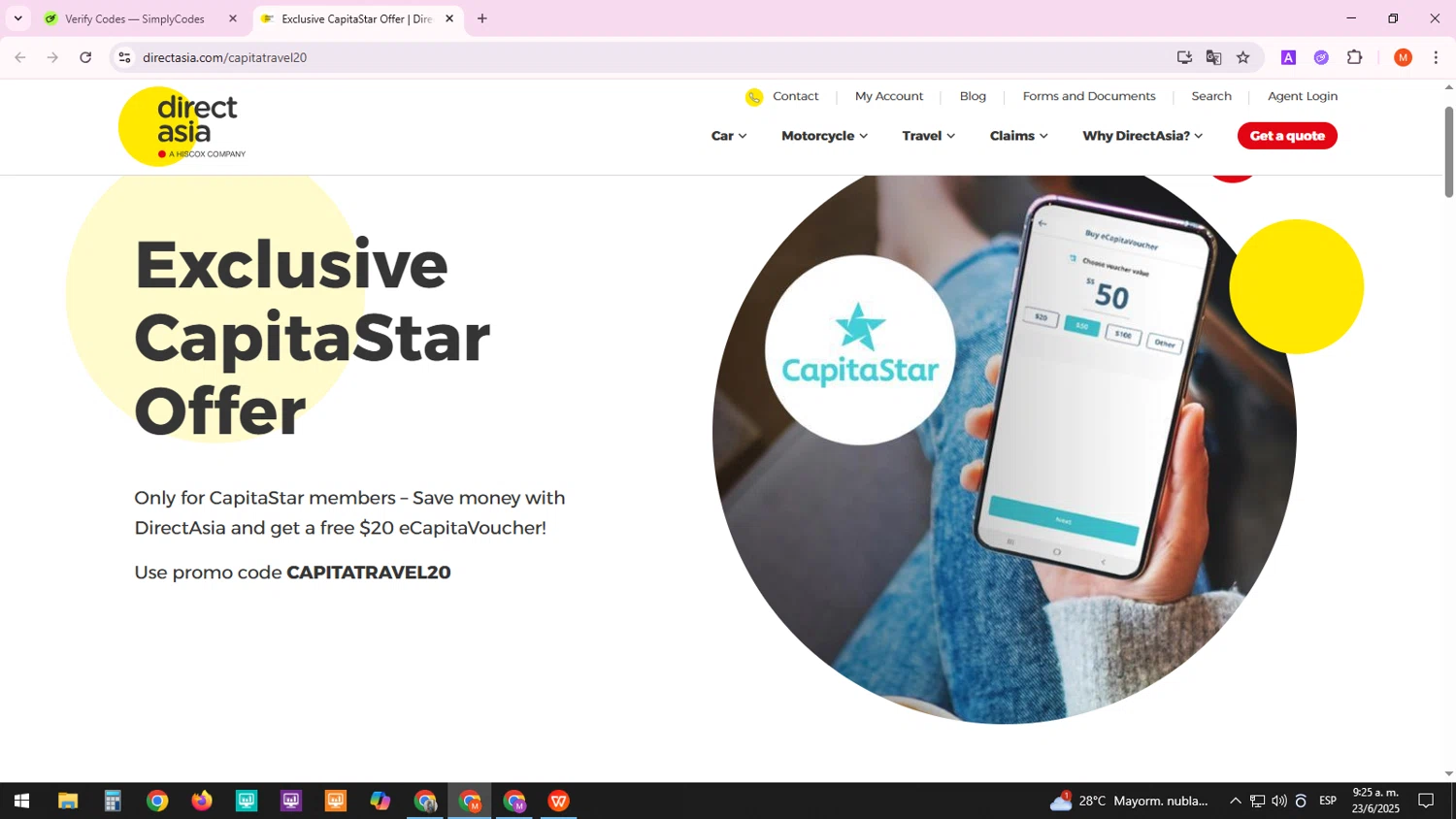
Task: Open a new tab with the plus icon
Action: coord(482,18)
